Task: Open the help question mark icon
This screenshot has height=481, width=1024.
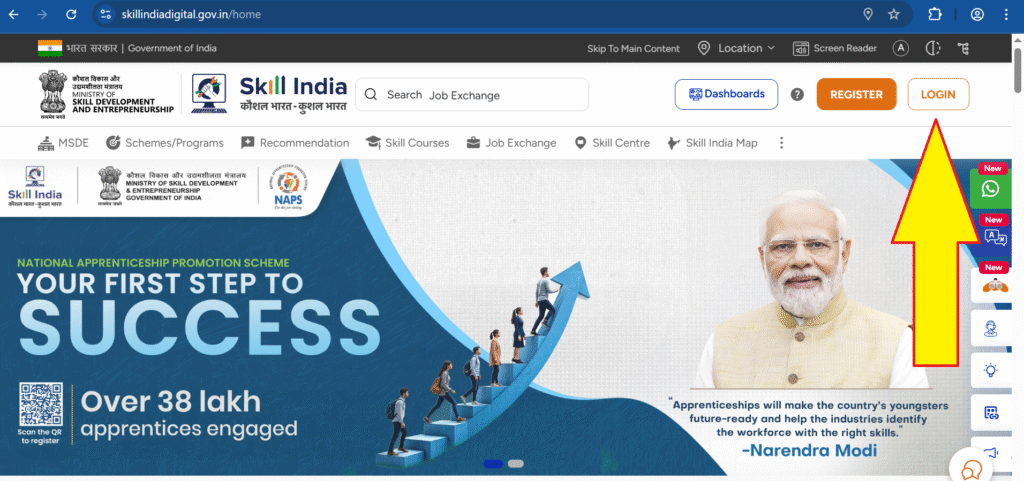Action: [797, 95]
